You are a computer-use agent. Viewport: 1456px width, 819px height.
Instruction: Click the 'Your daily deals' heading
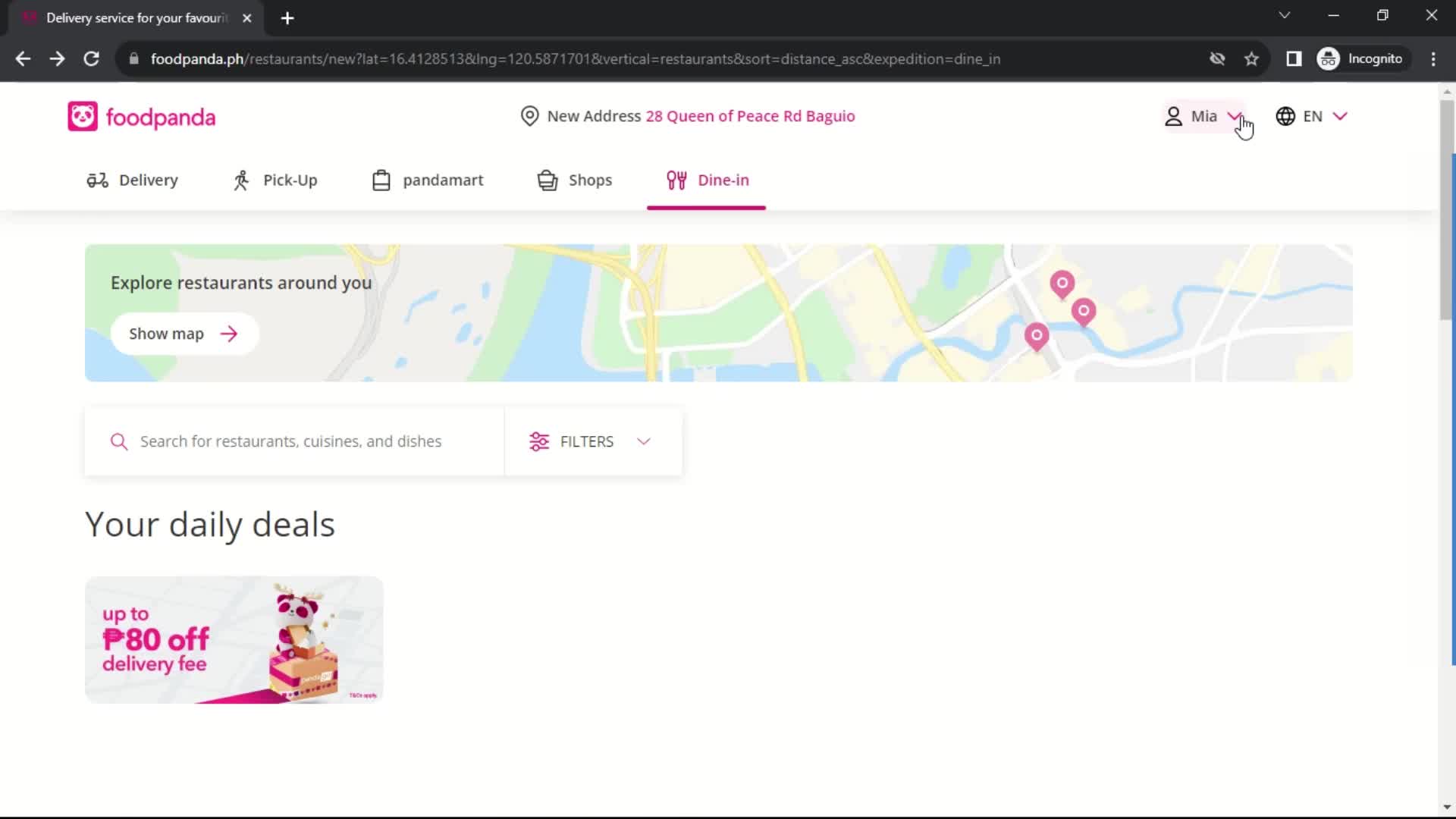[x=210, y=524]
